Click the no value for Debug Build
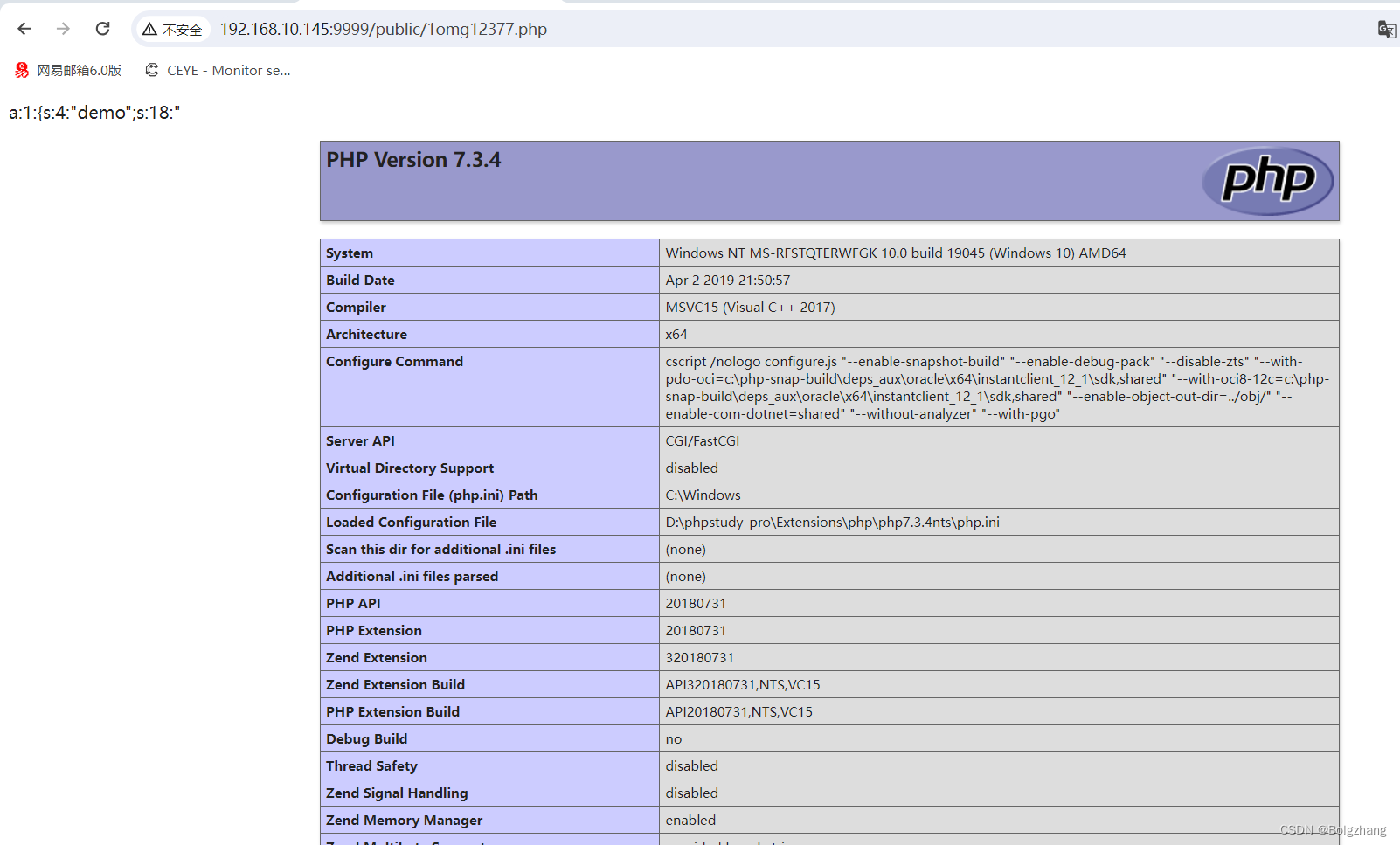 pyautogui.click(x=673, y=739)
